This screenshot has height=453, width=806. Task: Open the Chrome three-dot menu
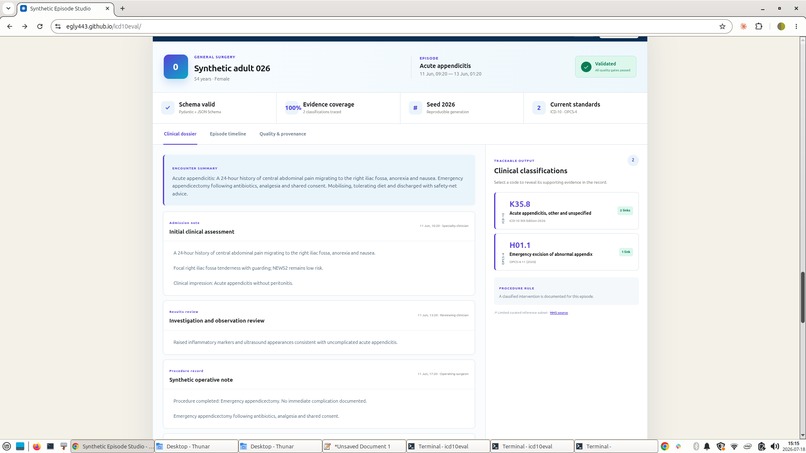coord(796,26)
